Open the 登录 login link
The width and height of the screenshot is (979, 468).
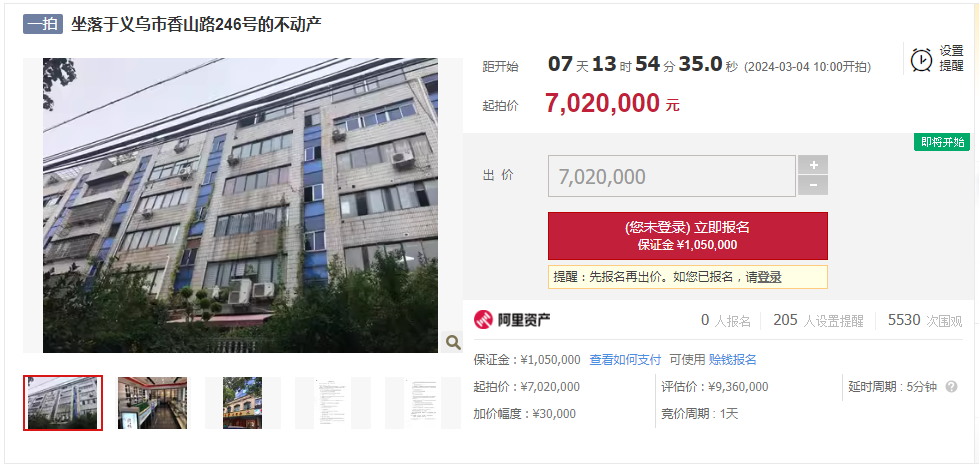769,277
